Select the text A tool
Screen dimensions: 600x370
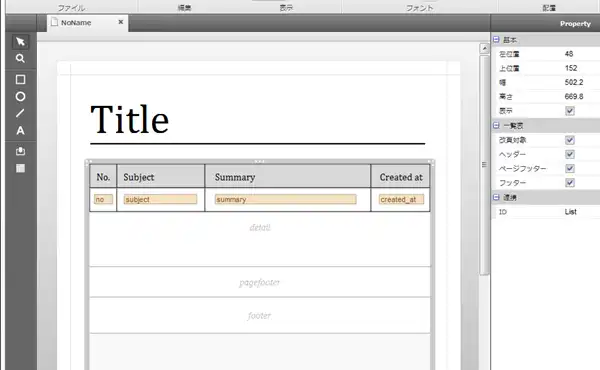20,130
